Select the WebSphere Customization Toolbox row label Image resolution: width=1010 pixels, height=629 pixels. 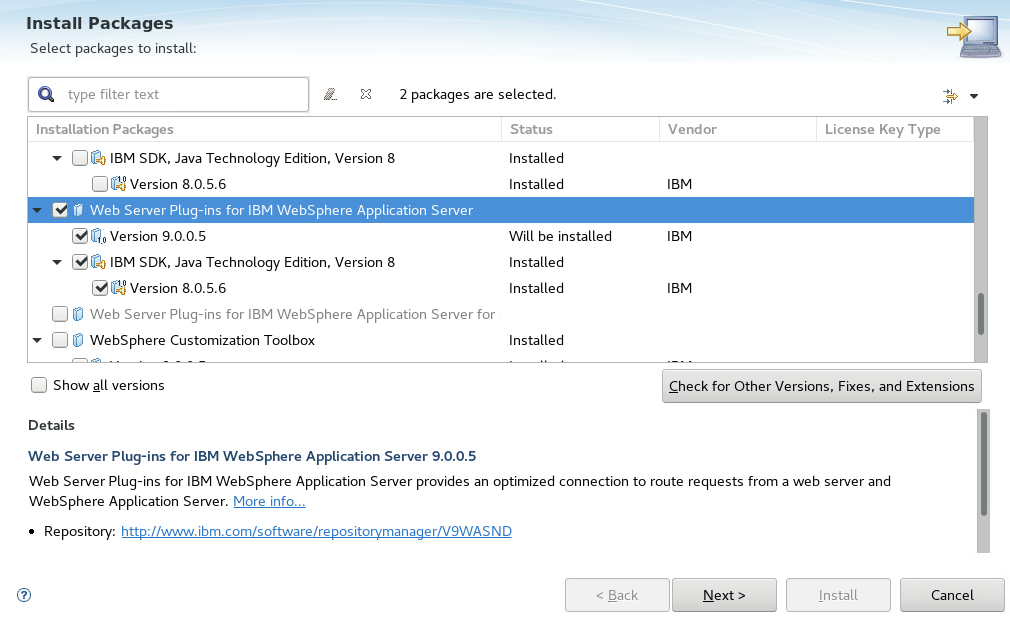click(202, 340)
